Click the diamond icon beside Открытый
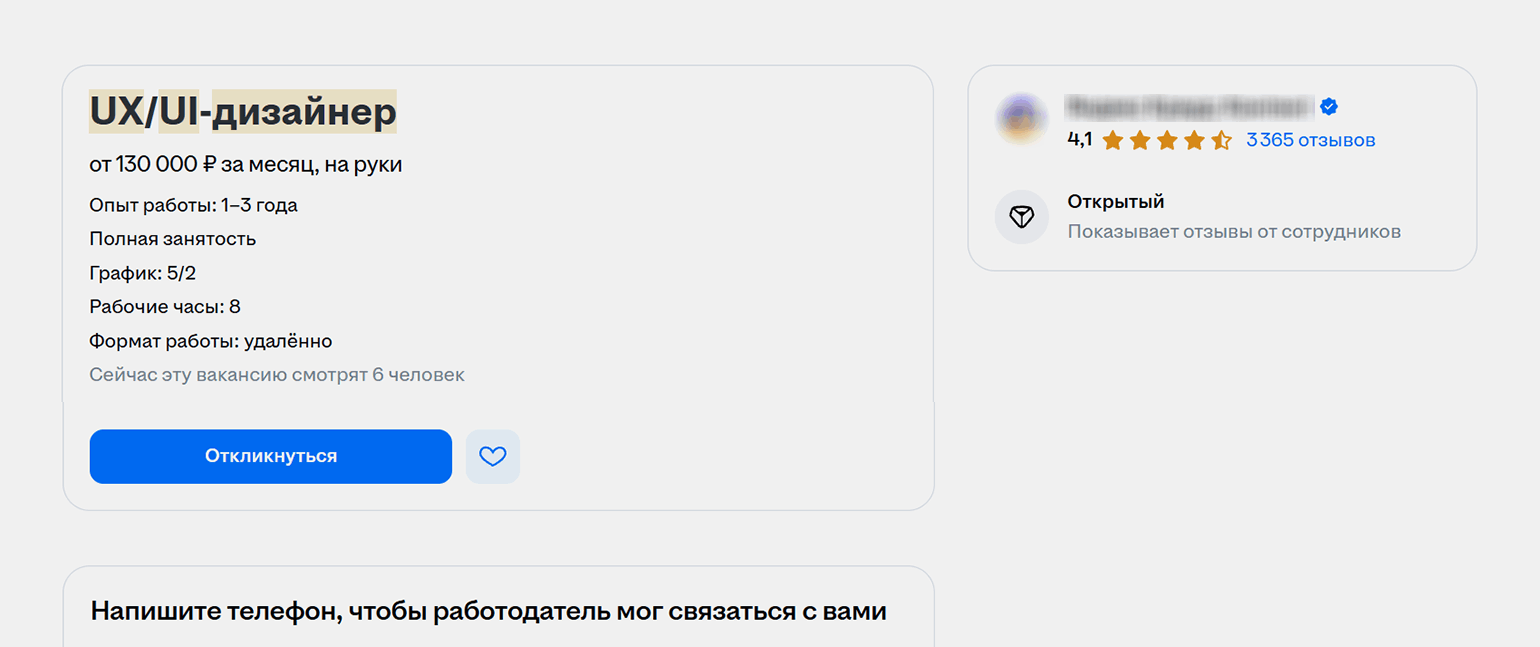Viewport: 1540px width, 647px height. click(x=1021, y=217)
